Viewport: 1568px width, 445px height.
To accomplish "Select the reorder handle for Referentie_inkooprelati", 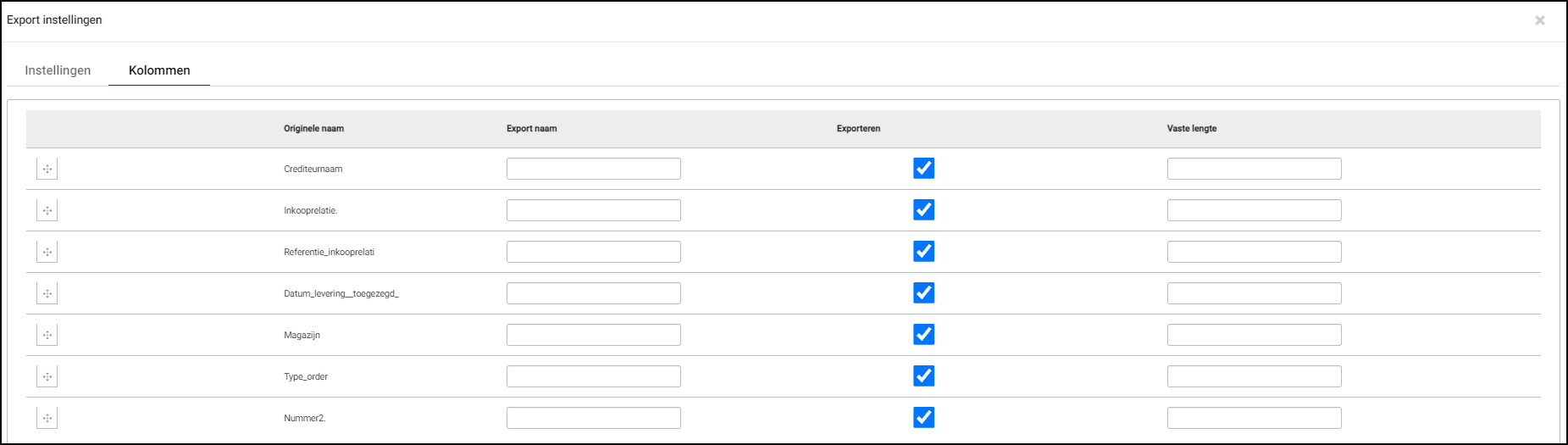I will click(47, 252).
